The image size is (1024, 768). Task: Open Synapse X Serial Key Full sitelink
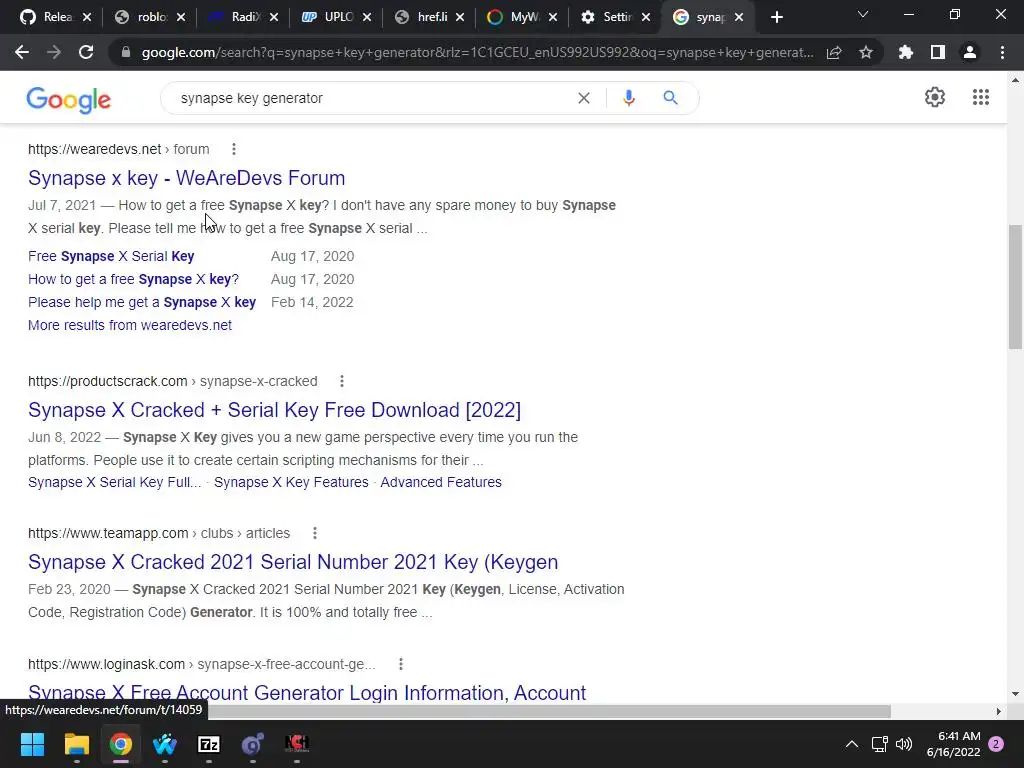tap(114, 482)
